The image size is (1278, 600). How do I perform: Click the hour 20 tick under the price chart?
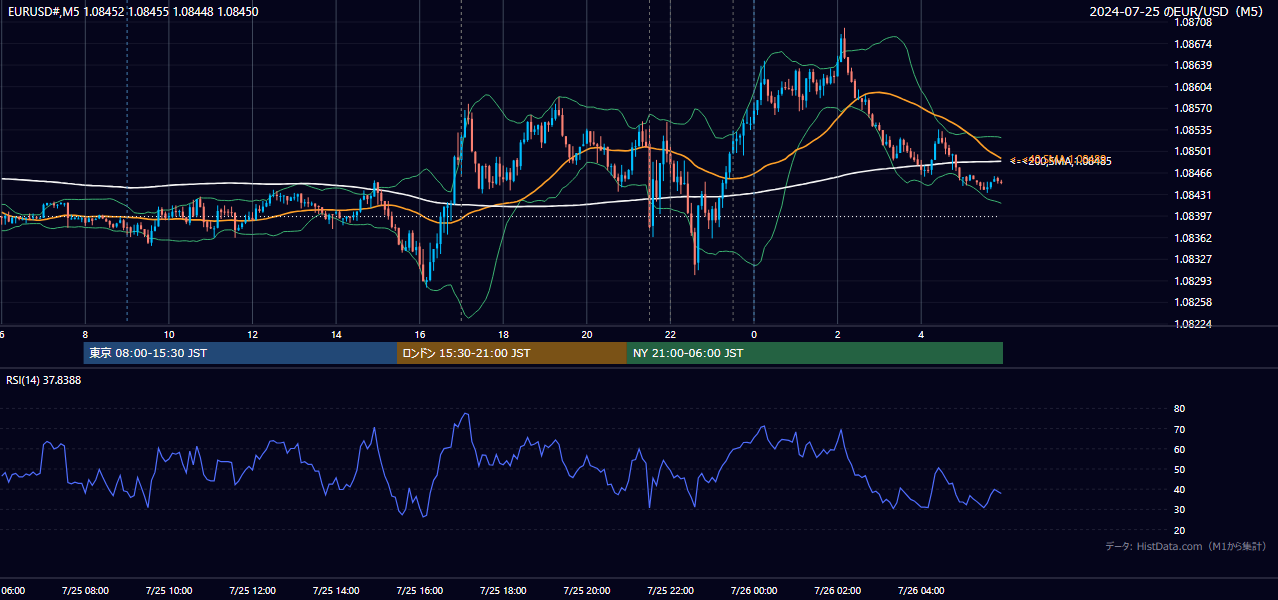tap(587, 334)
